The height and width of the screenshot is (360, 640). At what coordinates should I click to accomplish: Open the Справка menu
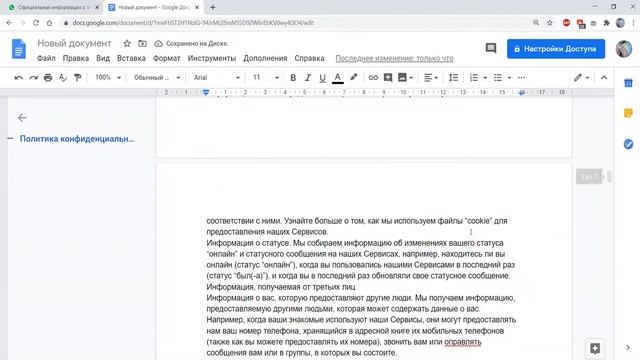point(309,58)
